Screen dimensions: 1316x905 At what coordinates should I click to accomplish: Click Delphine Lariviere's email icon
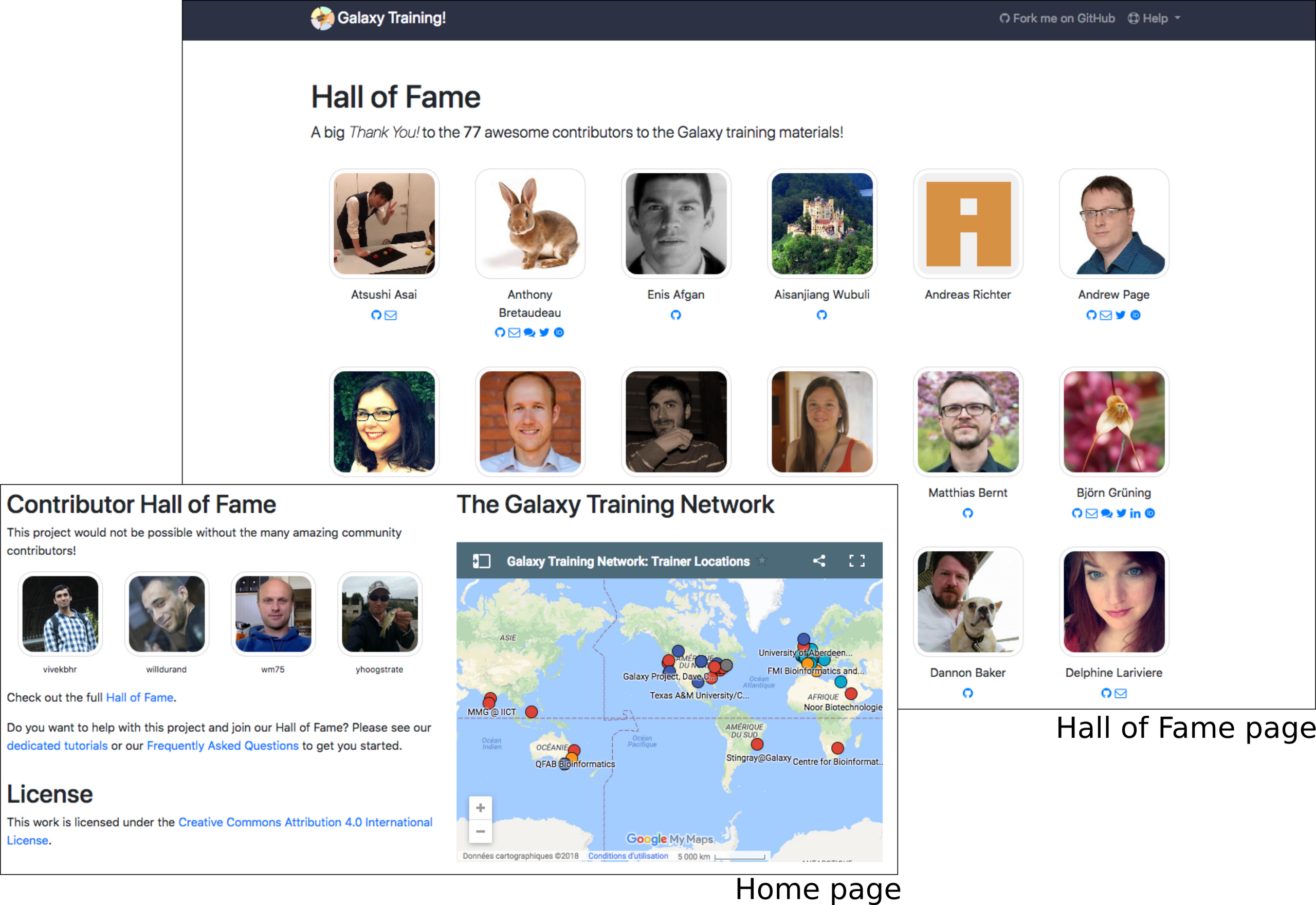[1121, 693]
